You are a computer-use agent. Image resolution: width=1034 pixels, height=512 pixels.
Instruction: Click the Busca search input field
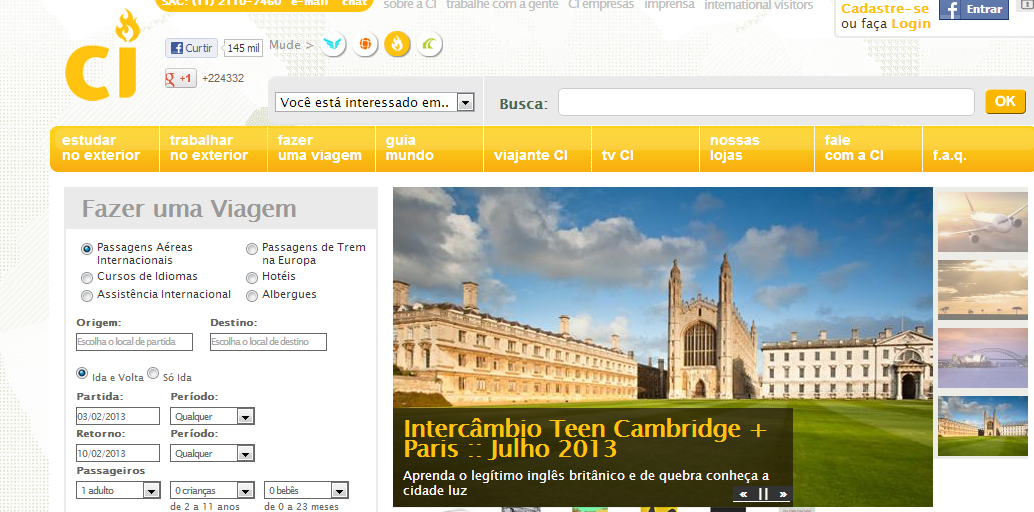pos(766,102)
